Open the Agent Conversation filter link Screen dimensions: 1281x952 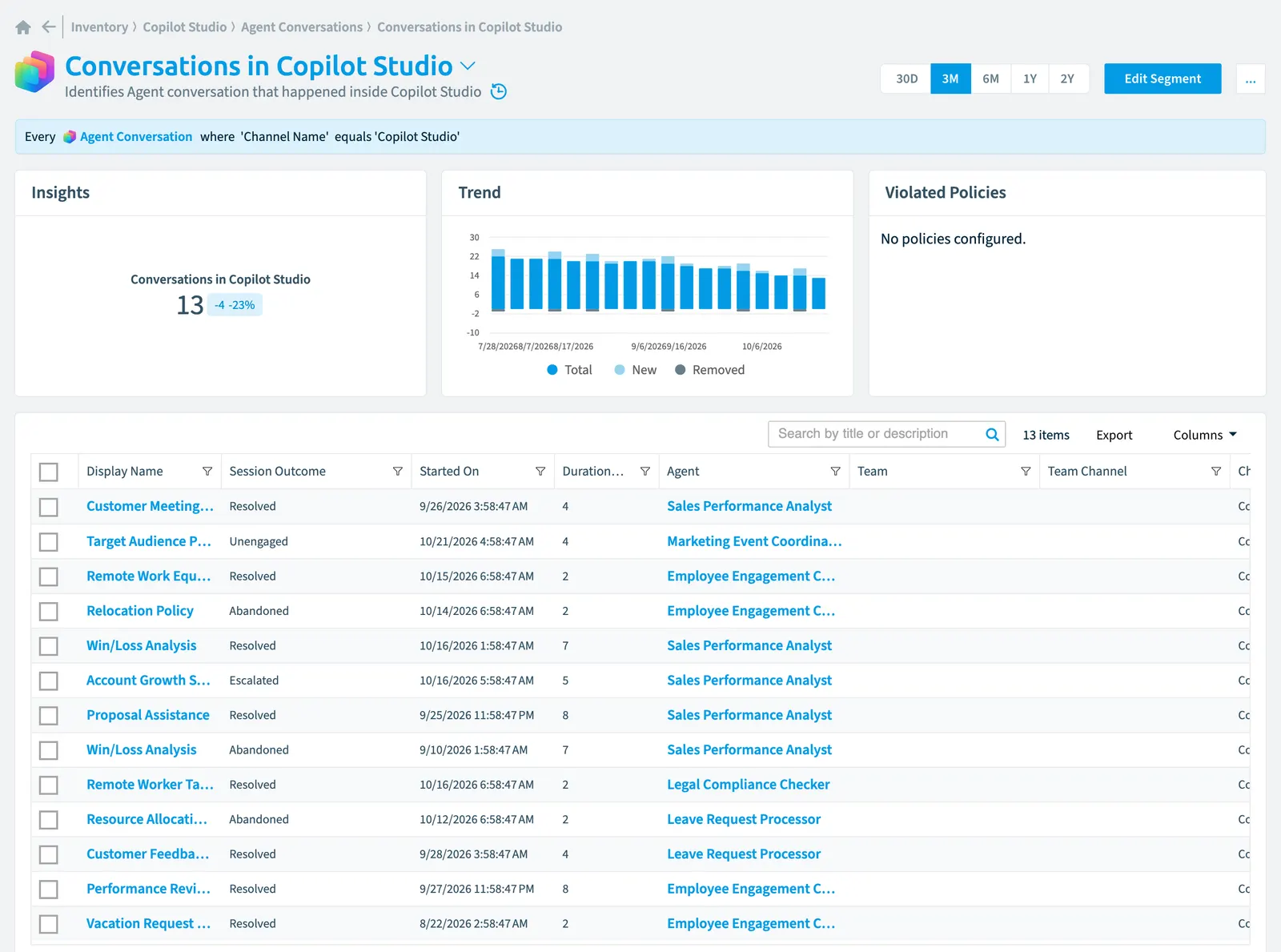(136, 137)
